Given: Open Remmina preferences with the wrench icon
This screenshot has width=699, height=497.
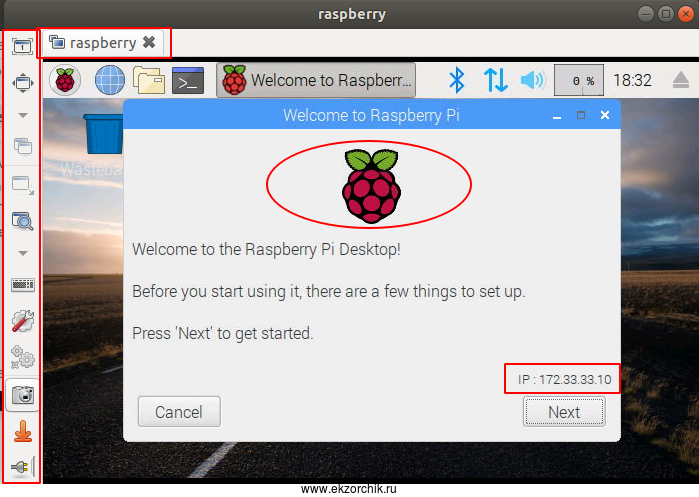Looking at the screenshot, I should pos(22,321).
